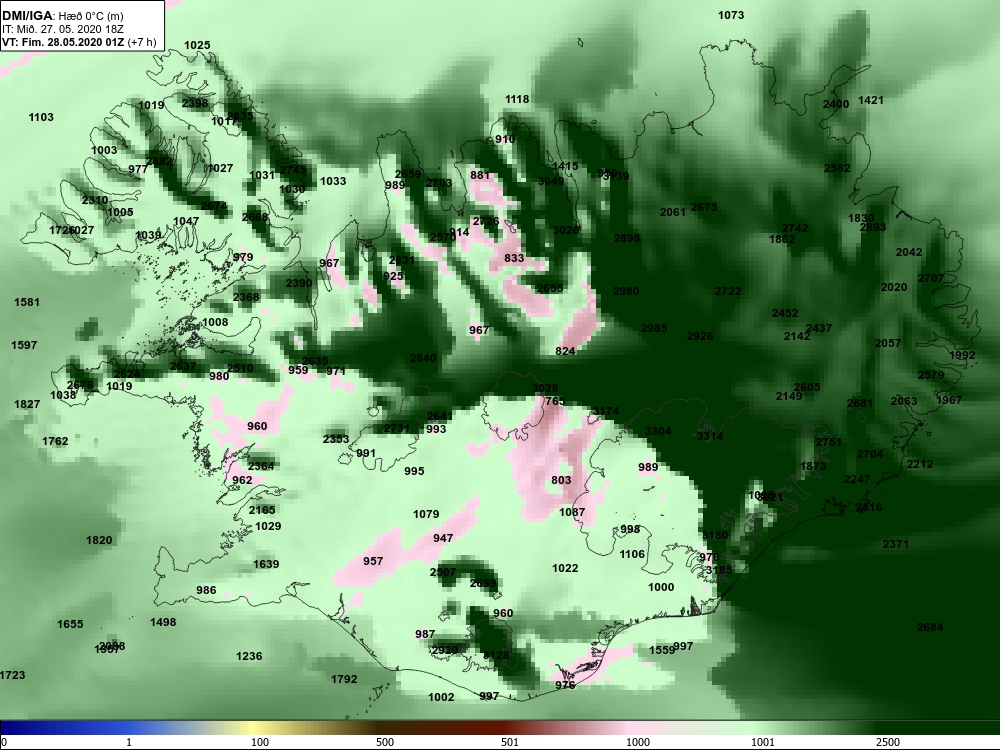Click the map value '995'
Viewport: 1000px width, 750px height.
[414, 471]
